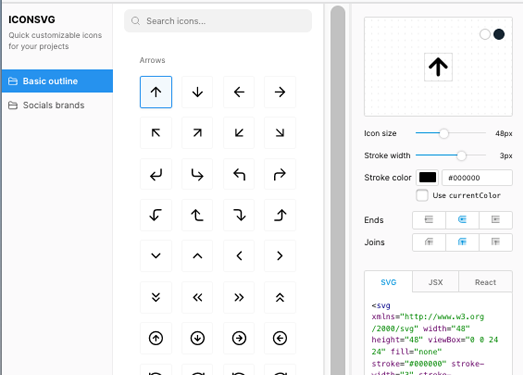Select the corner left-up arrow icon
This screenshot has width=523, height=375.
point(197,215)
